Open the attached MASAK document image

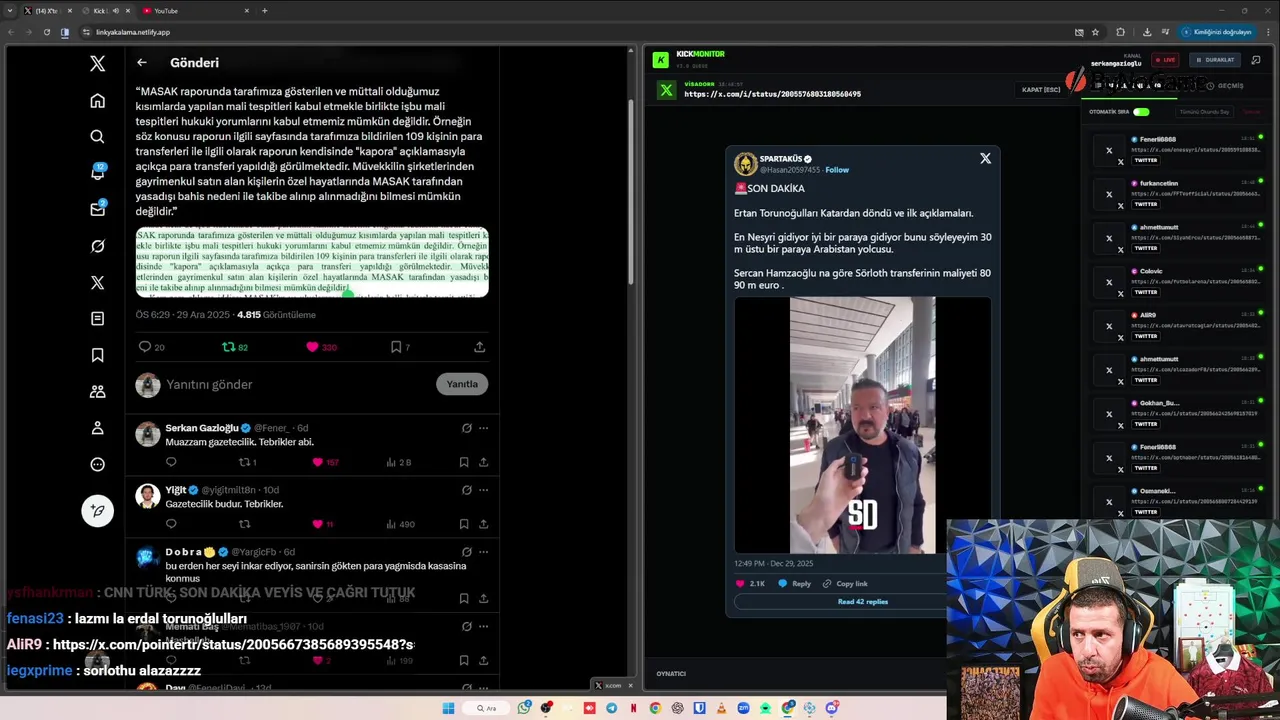point(312,262)
